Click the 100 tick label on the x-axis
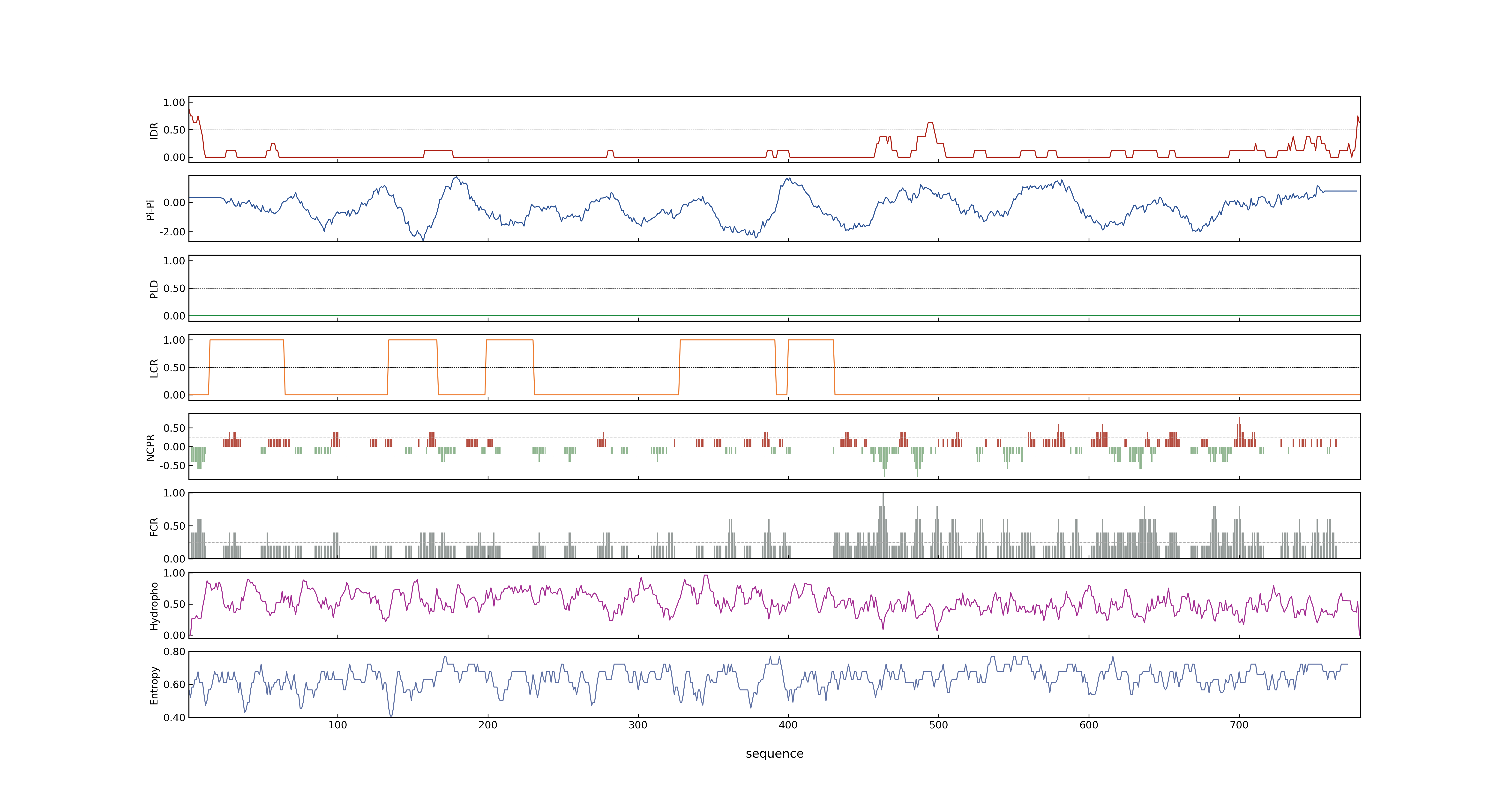Screen dimensions: 1512x806 point(337,725)
